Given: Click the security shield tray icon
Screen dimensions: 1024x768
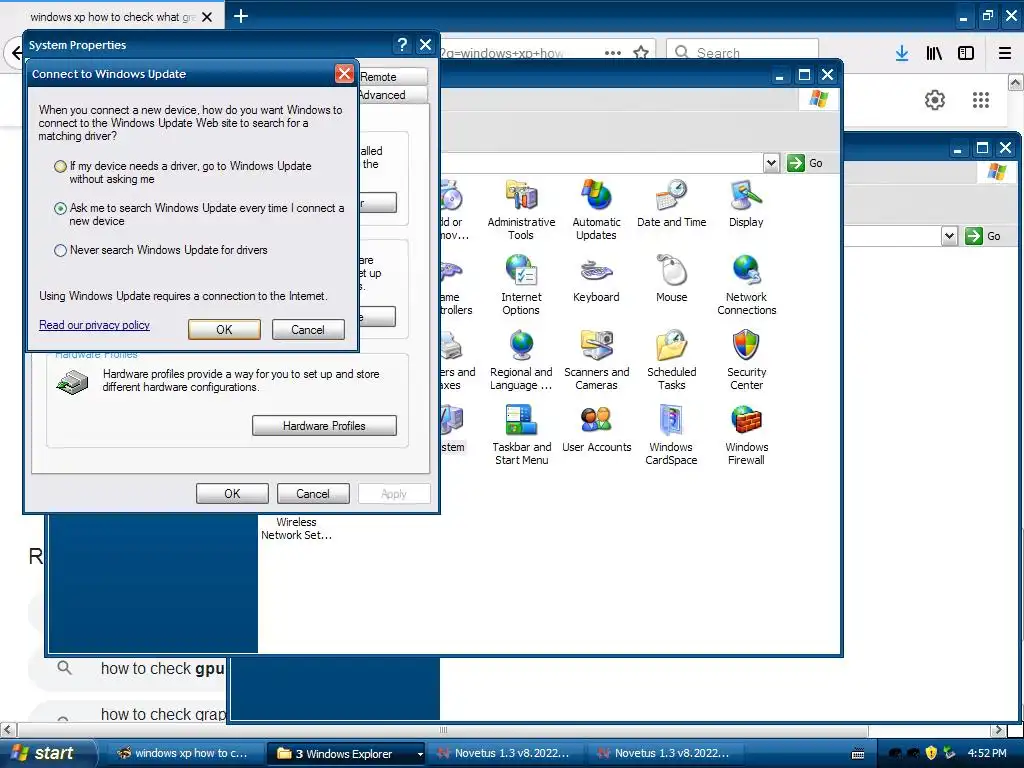Looking at the screenshot, I should (931, 753).
